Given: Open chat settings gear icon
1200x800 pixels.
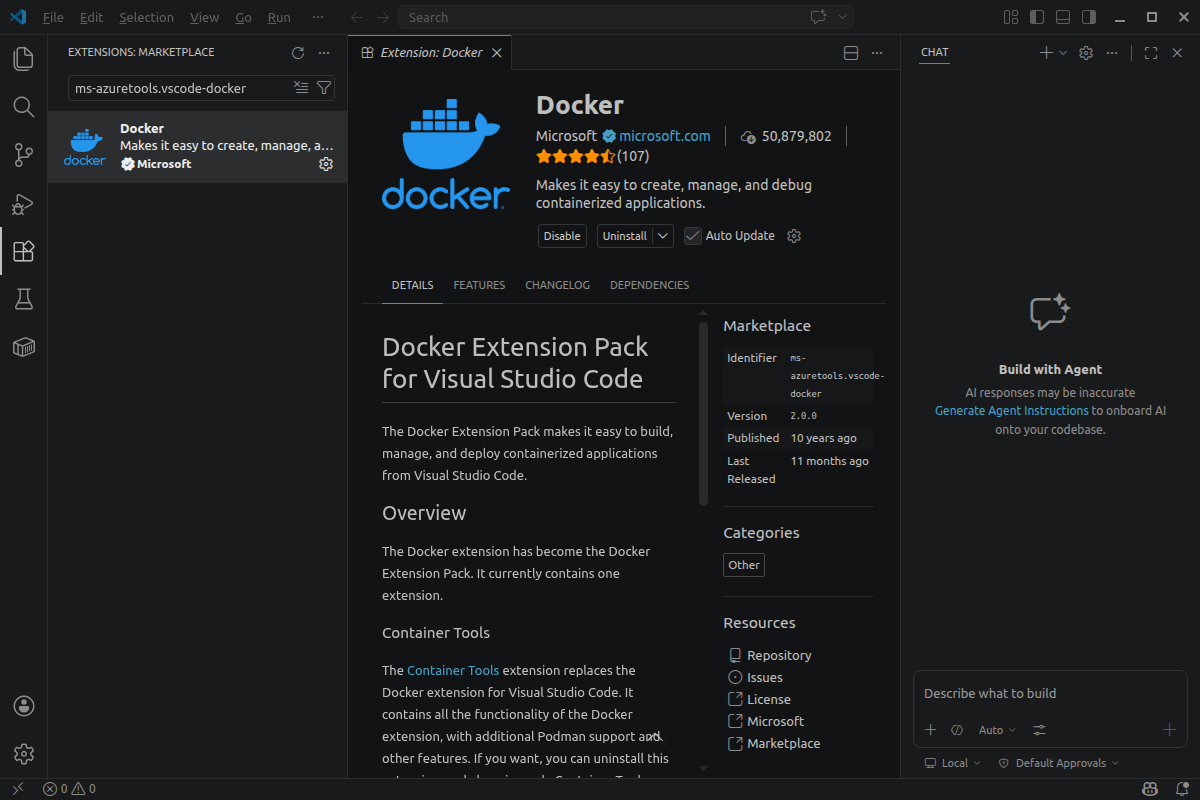Looking at the screenshot, I should pos(1086,53).
